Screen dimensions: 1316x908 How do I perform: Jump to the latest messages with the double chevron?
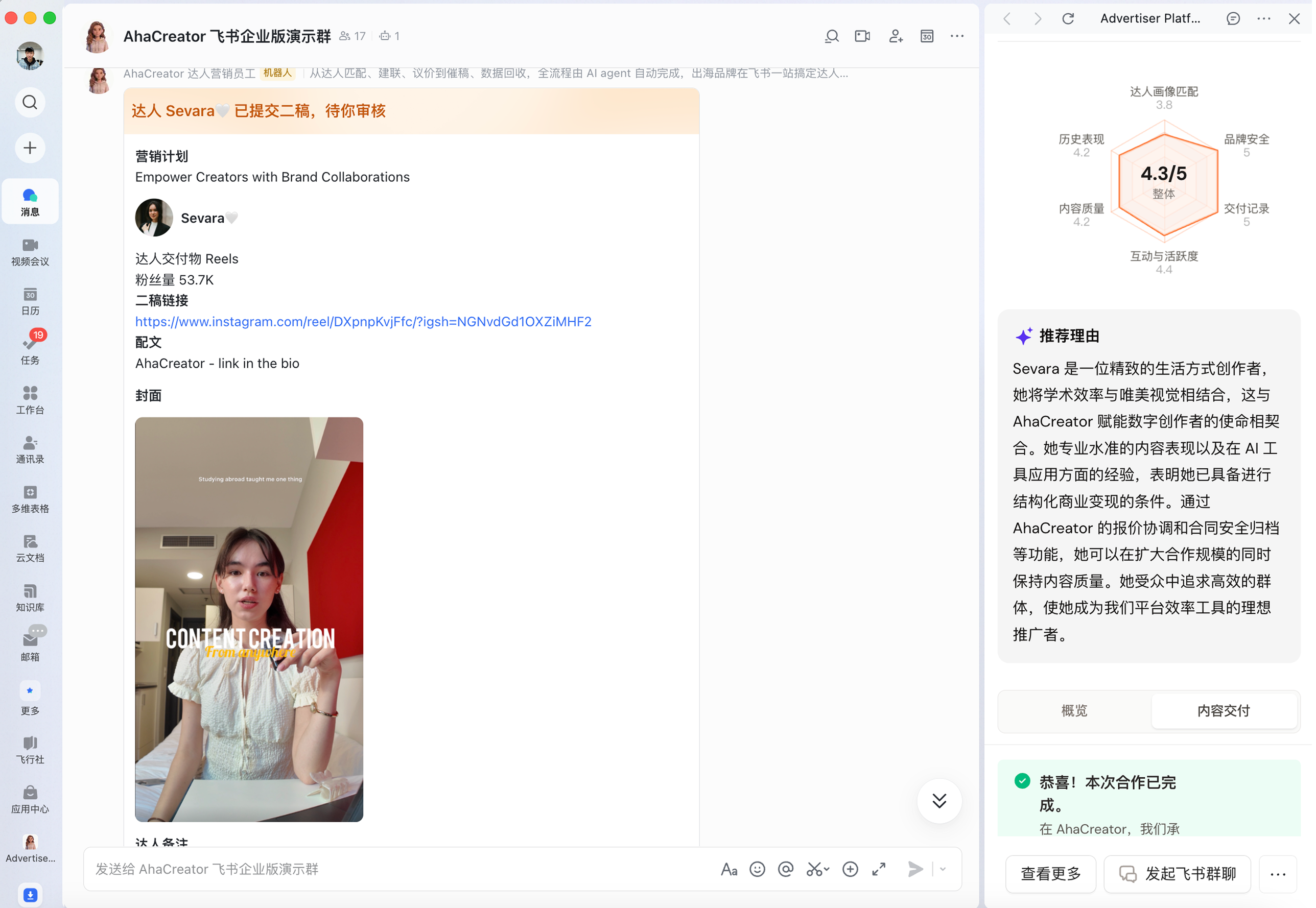939,800
